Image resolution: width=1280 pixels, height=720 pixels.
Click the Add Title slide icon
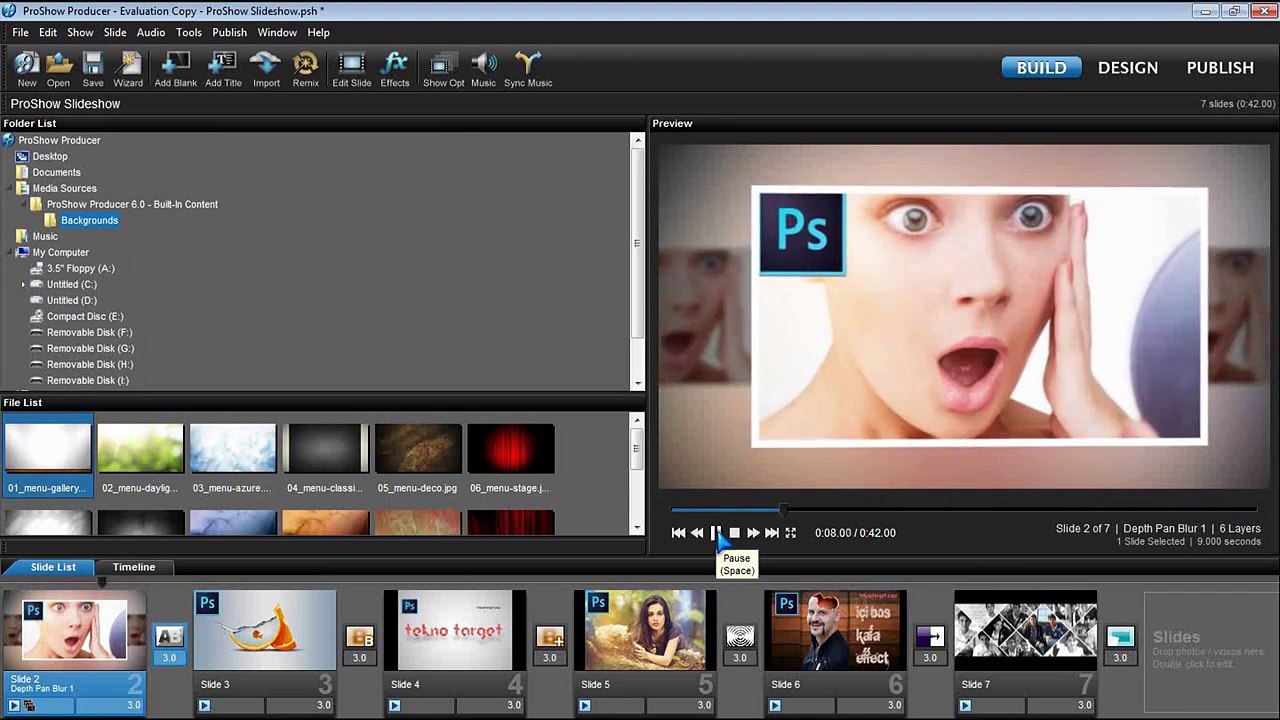point(223,69)
